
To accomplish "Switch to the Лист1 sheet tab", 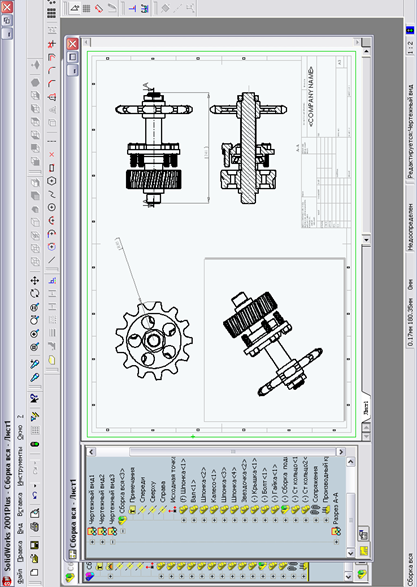I will coord(366,407).
